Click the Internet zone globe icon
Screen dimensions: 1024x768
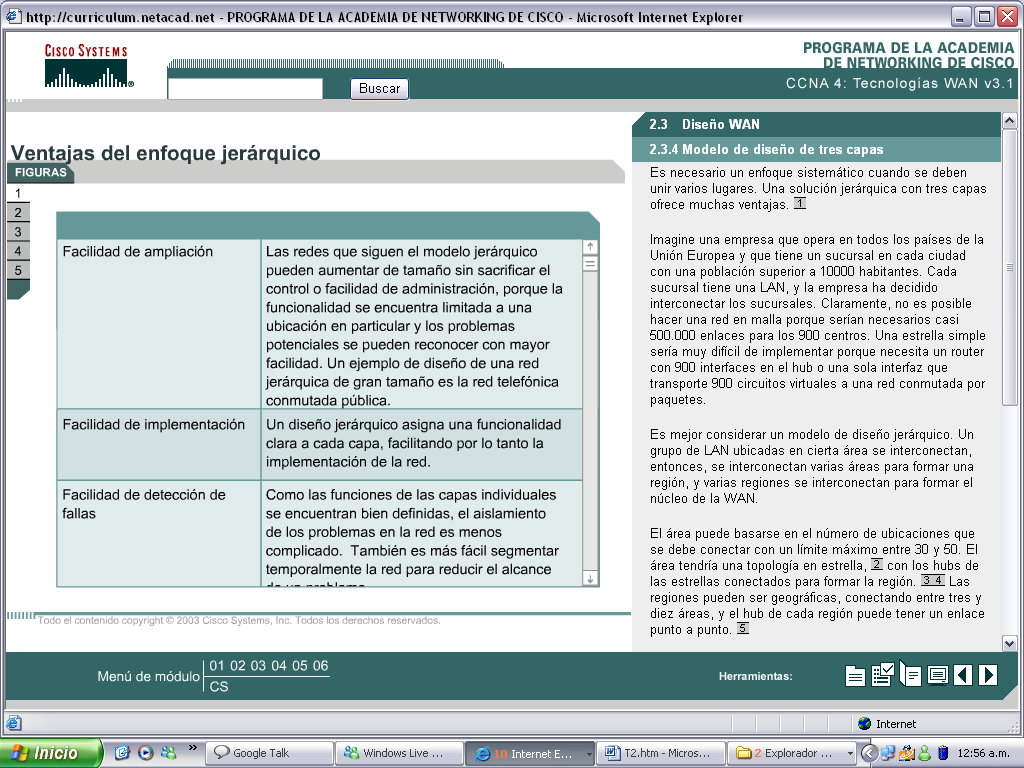(865, 724)
